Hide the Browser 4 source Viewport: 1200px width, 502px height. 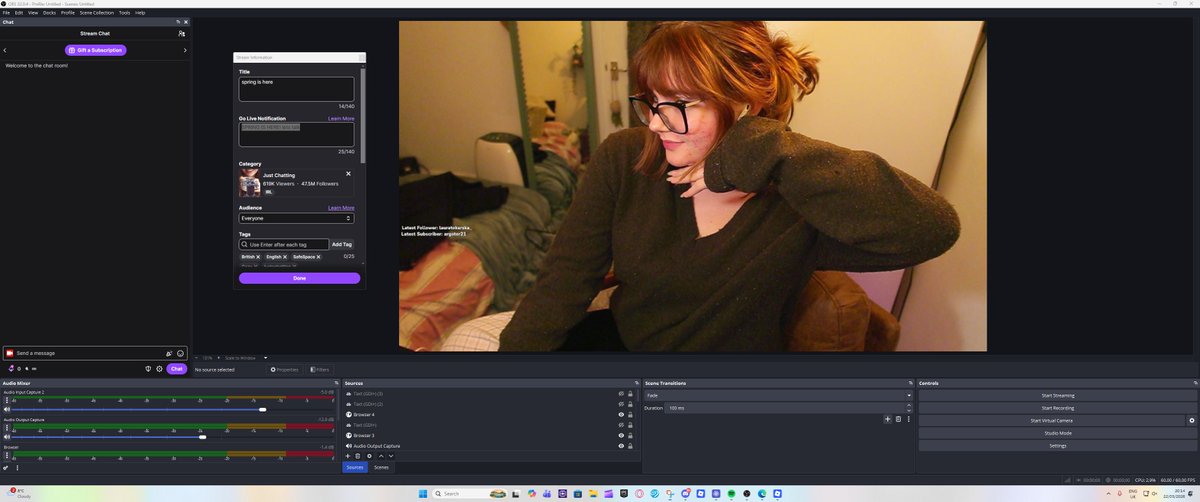coord(621,414)
